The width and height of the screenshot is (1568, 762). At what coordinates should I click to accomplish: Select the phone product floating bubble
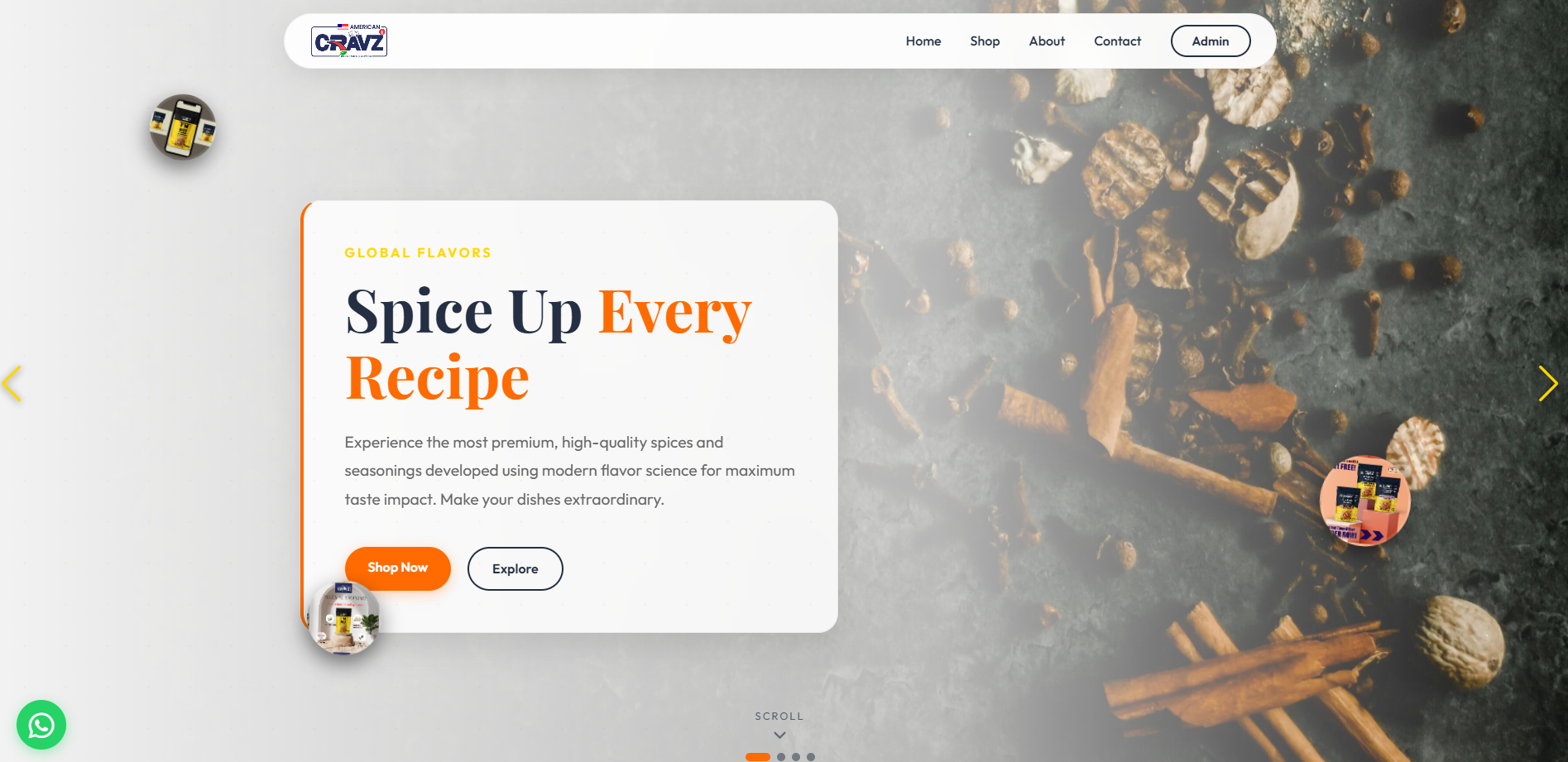coord(183,127)
